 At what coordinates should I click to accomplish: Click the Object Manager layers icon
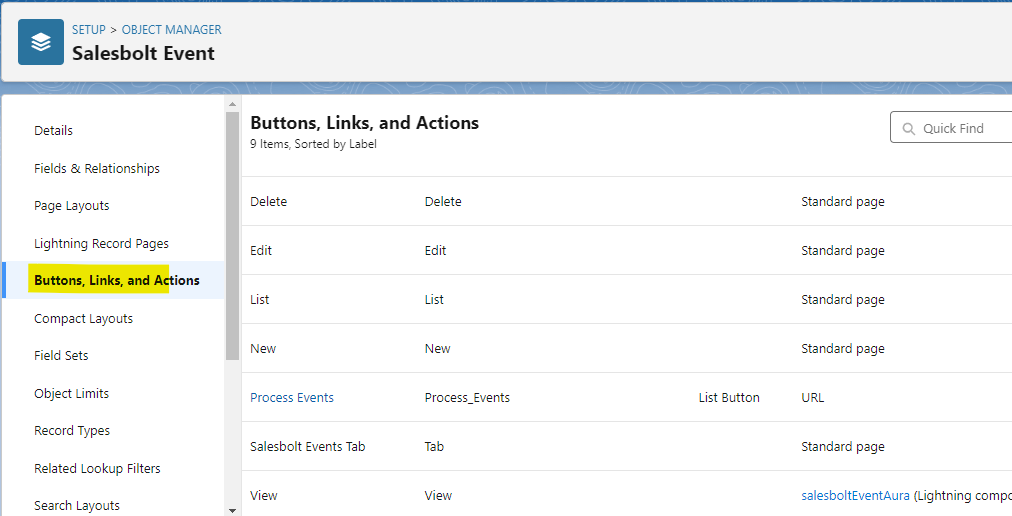coord(41,42)
